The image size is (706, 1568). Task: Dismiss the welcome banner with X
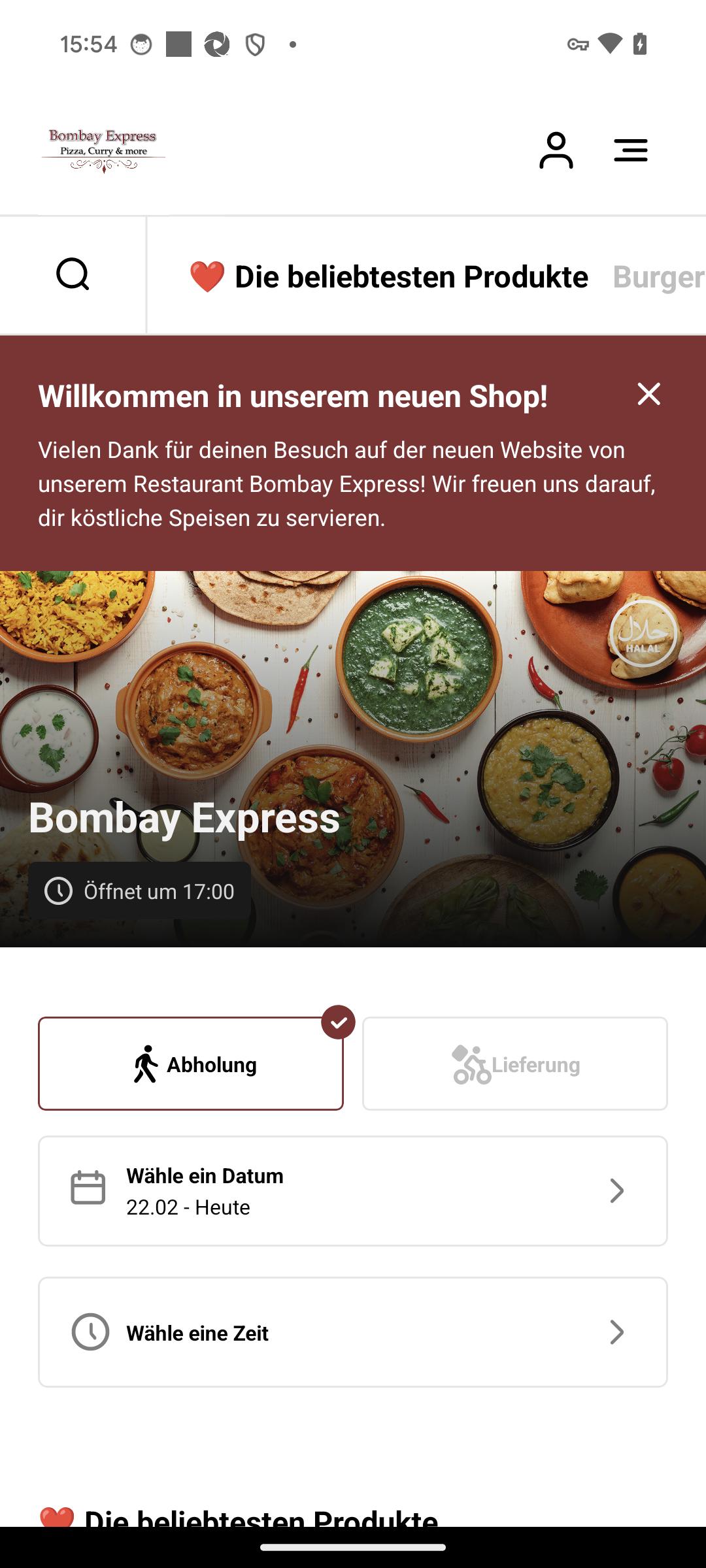(648, 394)
